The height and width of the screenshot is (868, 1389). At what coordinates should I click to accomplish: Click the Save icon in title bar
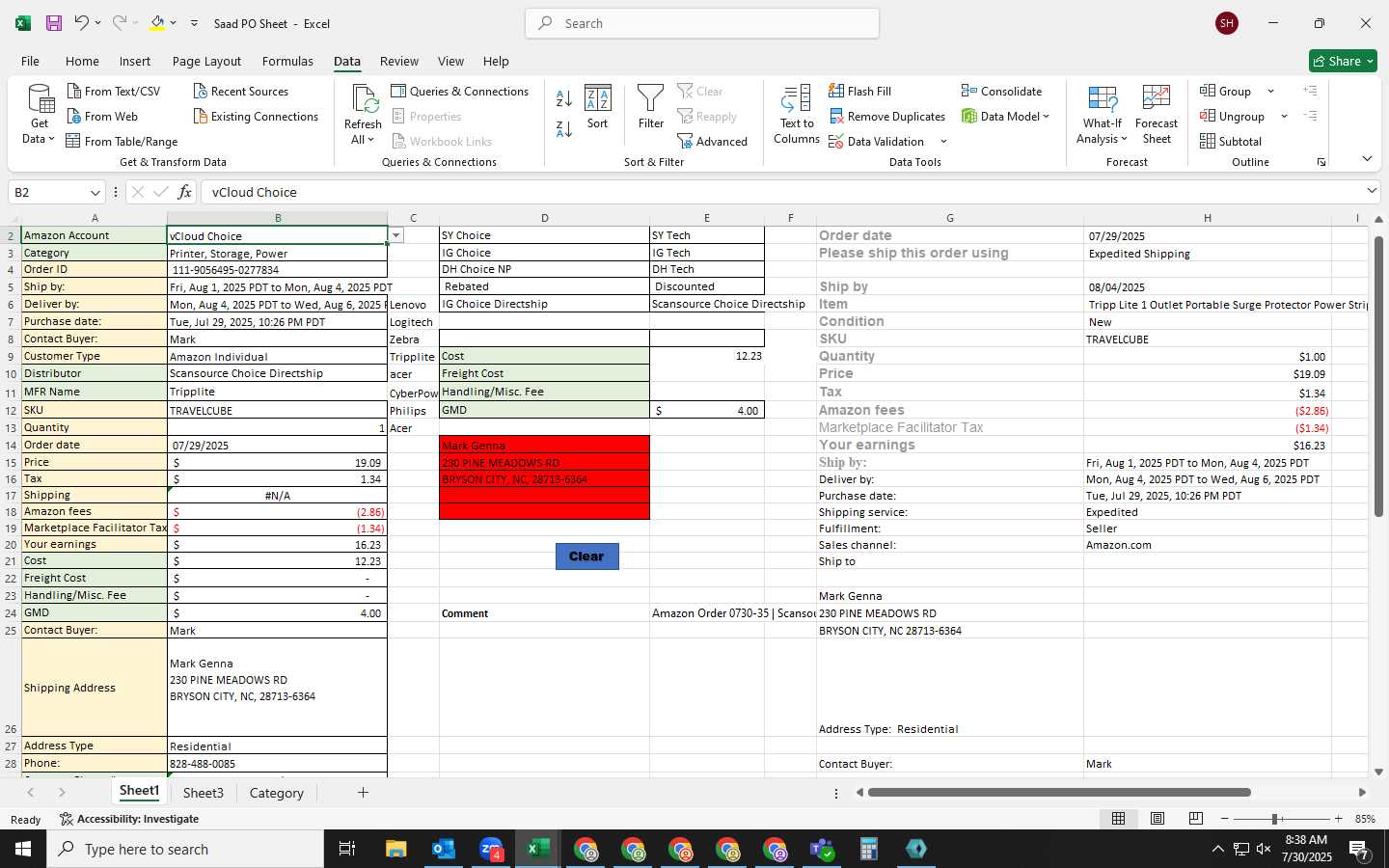pos(54,23)
